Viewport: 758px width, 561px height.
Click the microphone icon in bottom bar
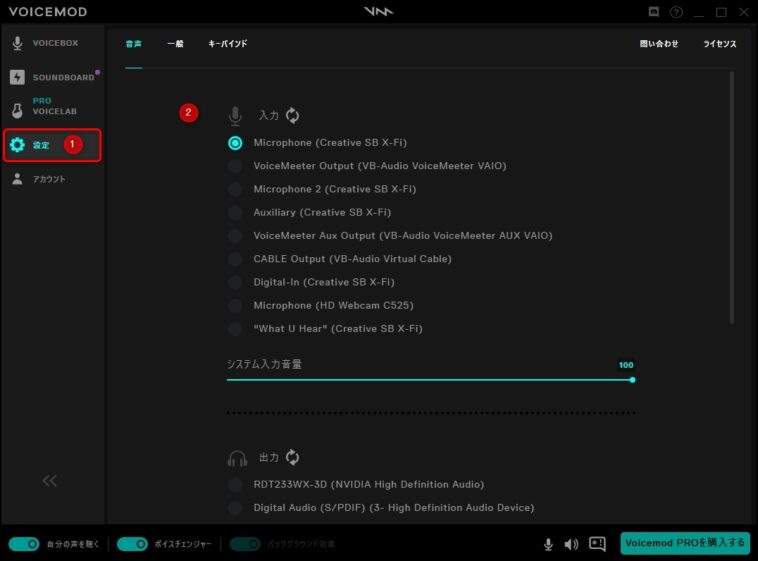[x=548, y=544]
